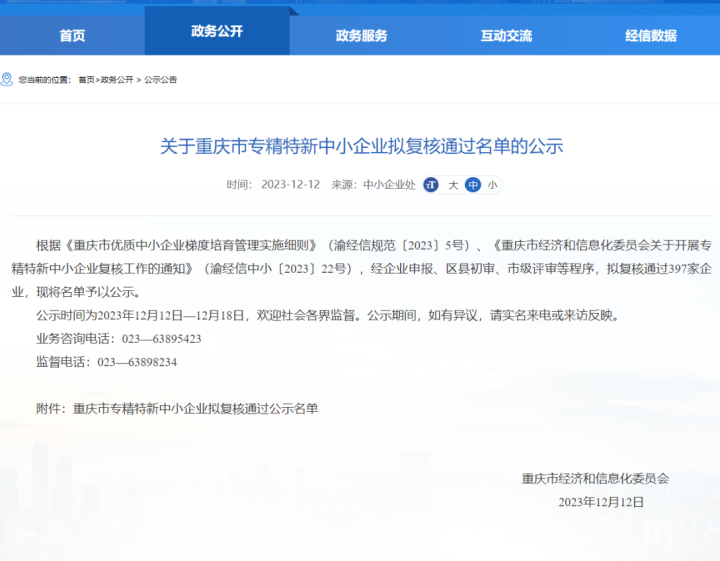Click the publish date 2023-12-12
The width and height of the screenshot is (720, 561).
[290, 185]
